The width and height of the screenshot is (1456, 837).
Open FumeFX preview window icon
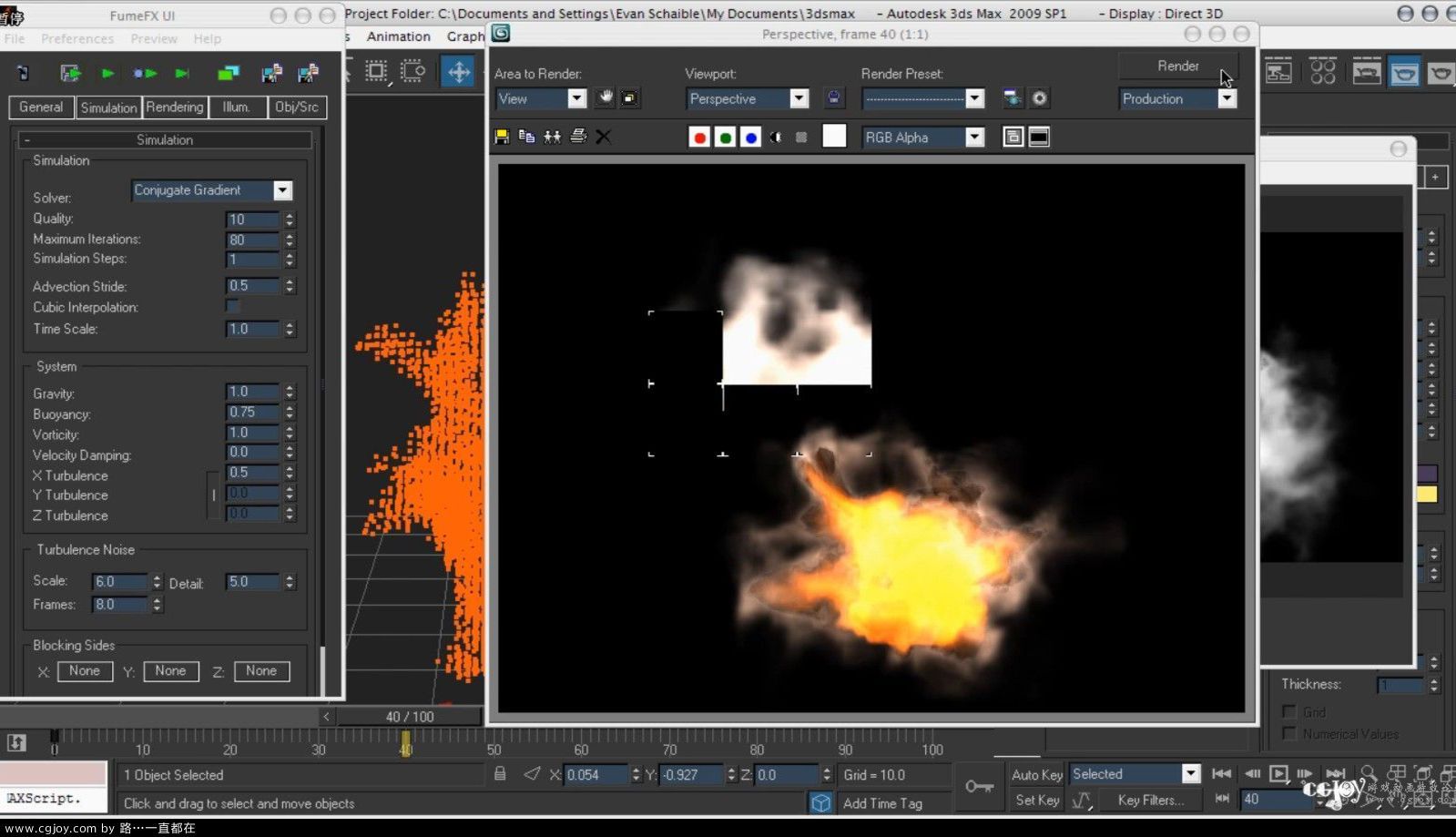tap(228, 73)
